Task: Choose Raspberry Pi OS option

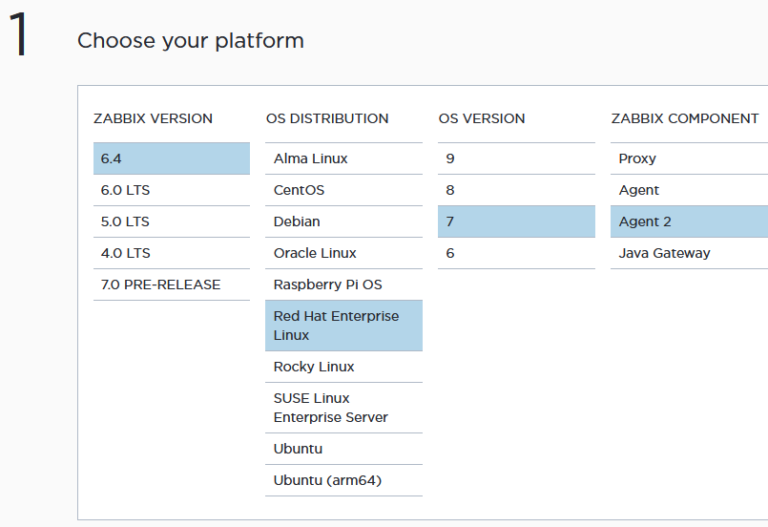Action: click(343, 285)
